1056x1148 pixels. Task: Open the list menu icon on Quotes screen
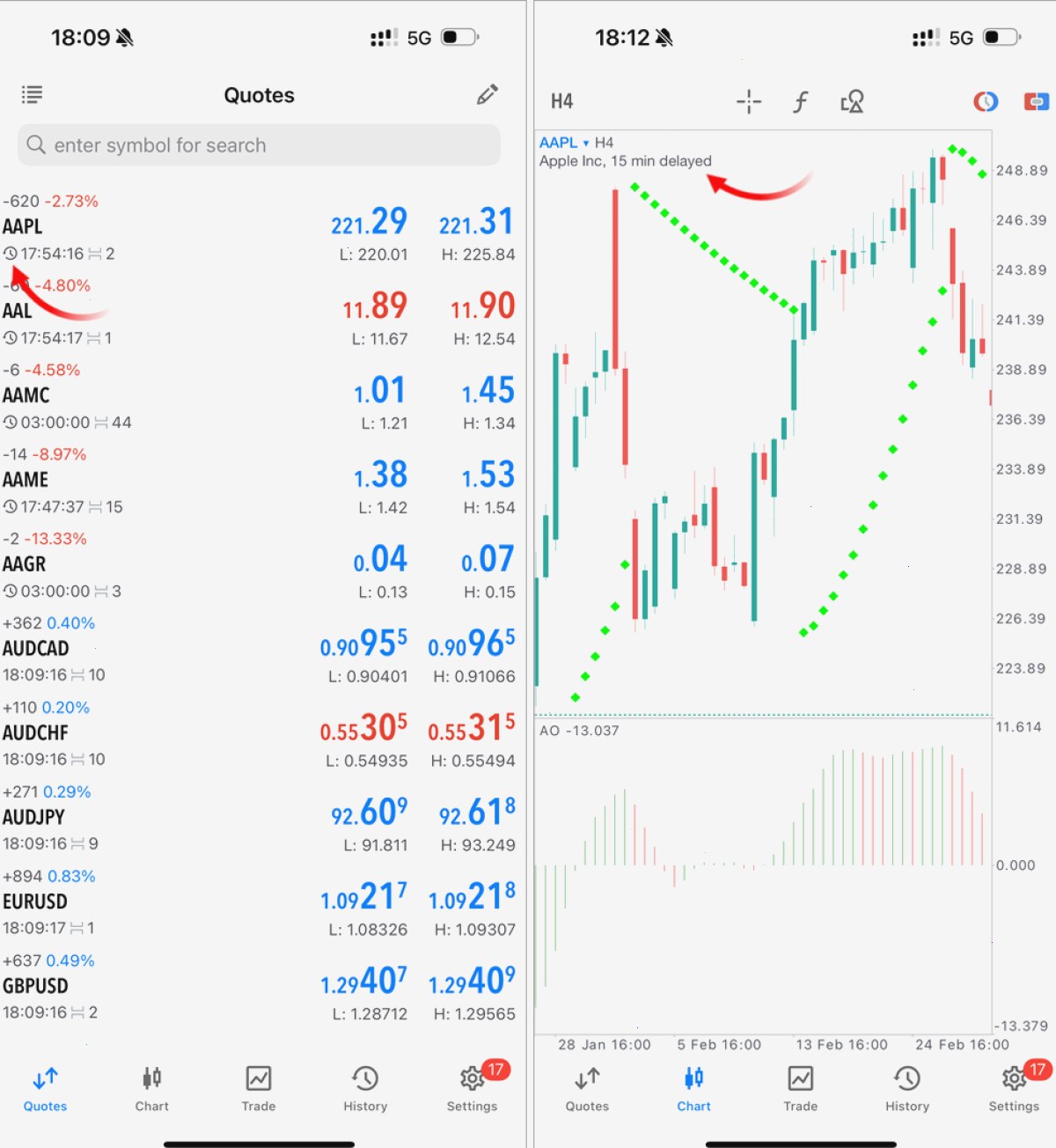point(33,94)
